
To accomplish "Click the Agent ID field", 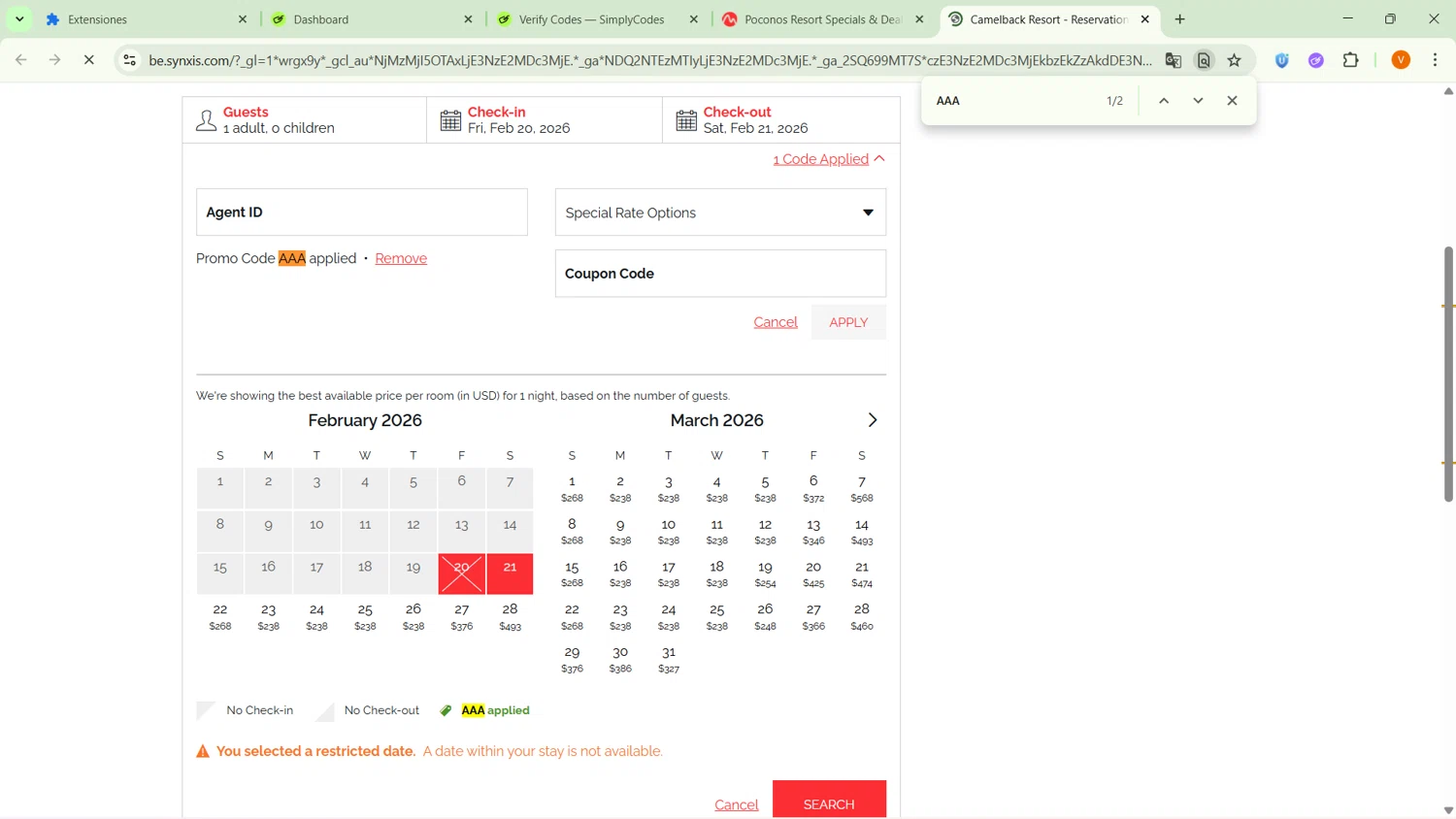I will click(362, 213).
